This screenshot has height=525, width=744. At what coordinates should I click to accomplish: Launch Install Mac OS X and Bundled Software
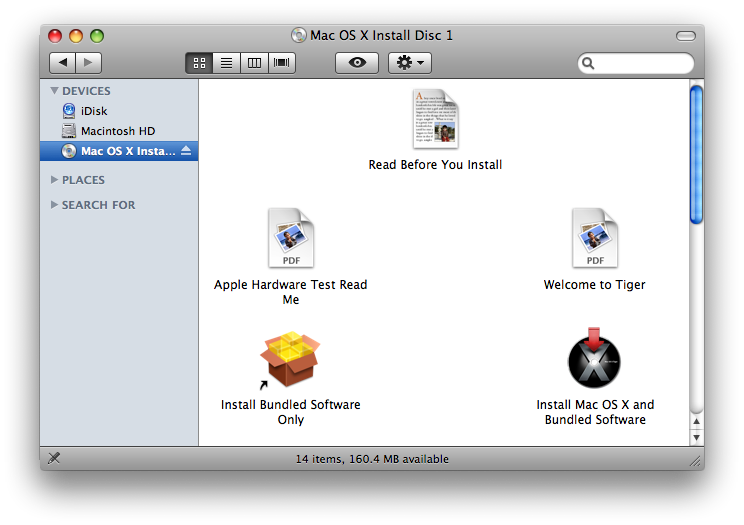(x=594, y=360)
